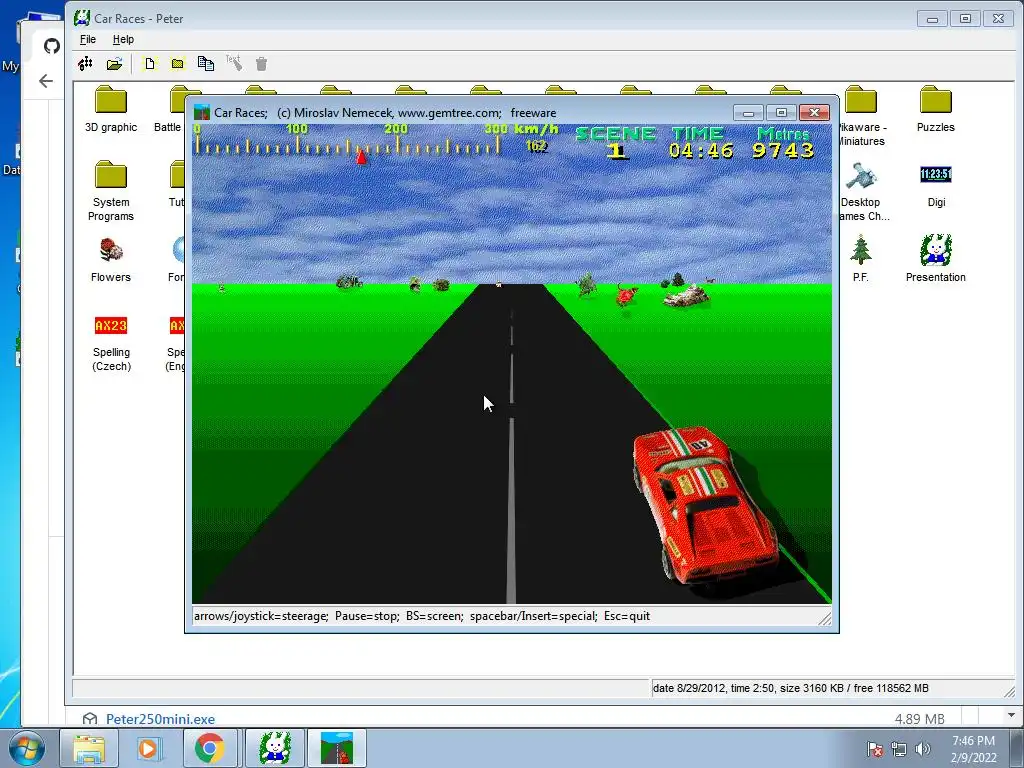The height and width of the screenshot is (768, 1024).
Task: Minimize the Car Races game window
Action: coord(748,112)
